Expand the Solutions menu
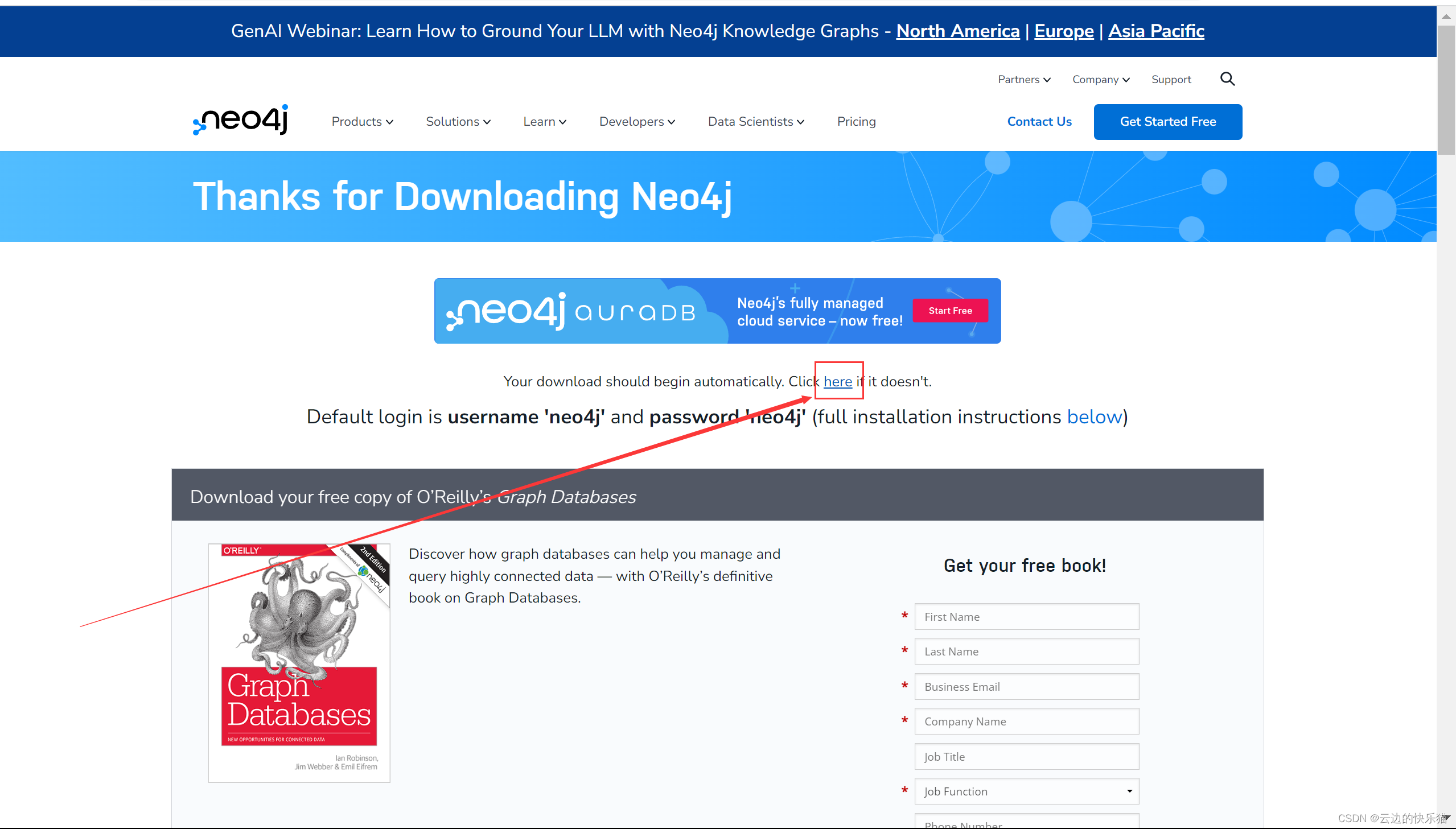The height and width of the screenshot is (829, 1456). tap(458, 122)
